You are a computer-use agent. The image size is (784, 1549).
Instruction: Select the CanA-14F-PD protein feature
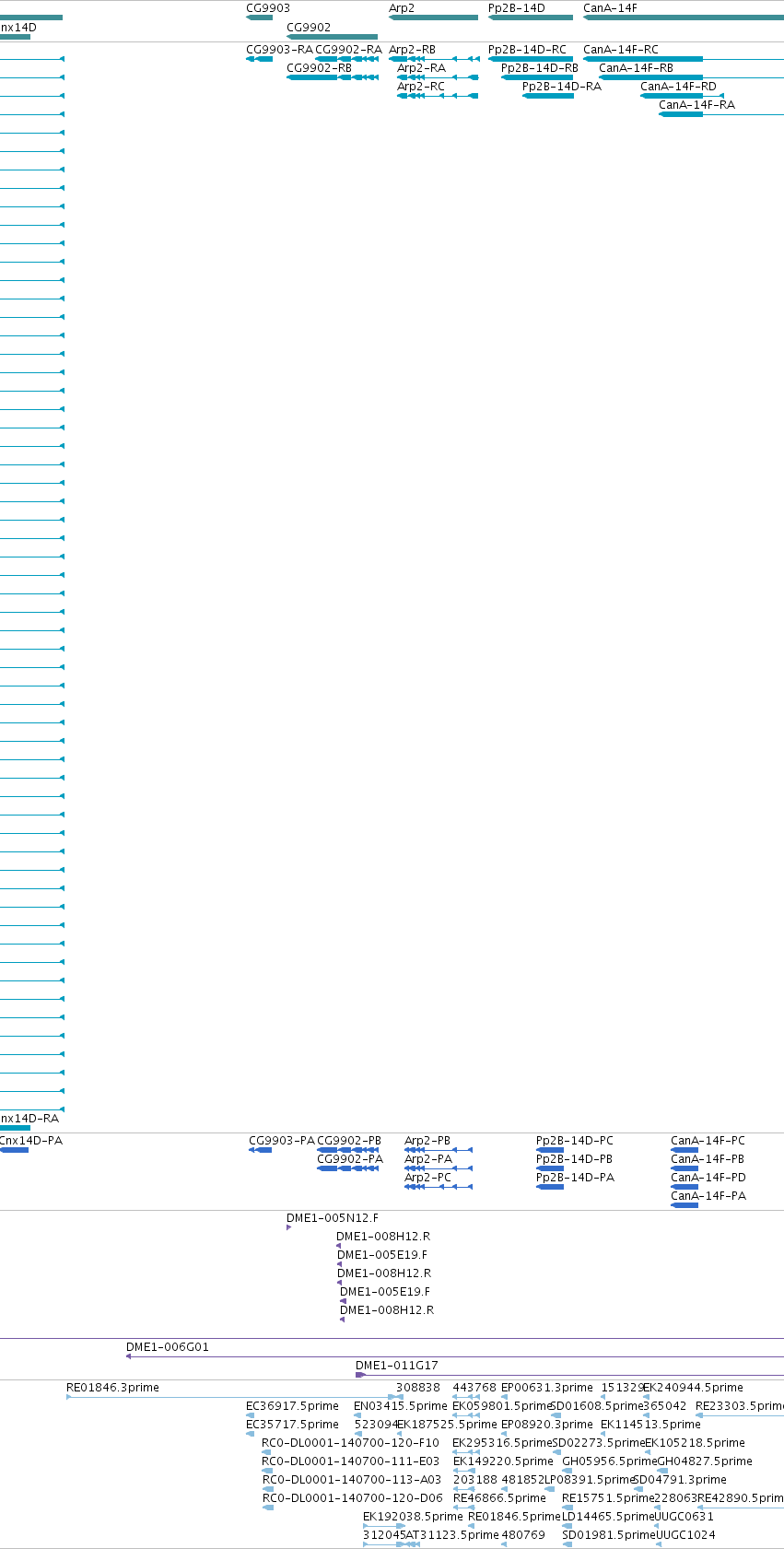tap(685, 1187)
